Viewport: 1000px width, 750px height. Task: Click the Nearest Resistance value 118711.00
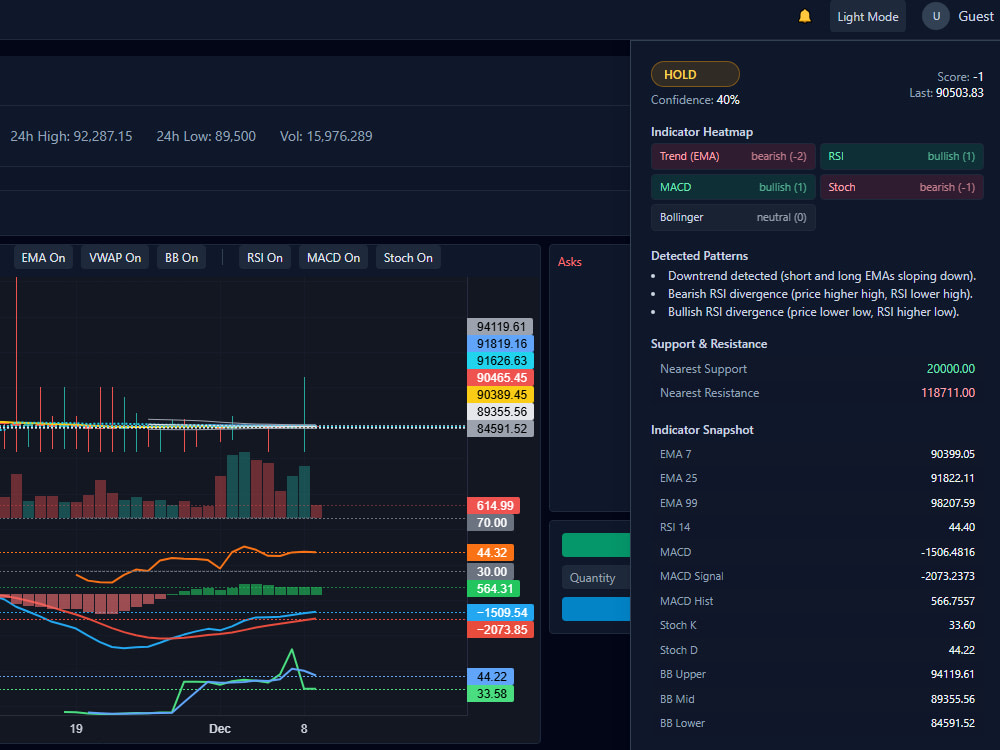[x=948, y=393]
